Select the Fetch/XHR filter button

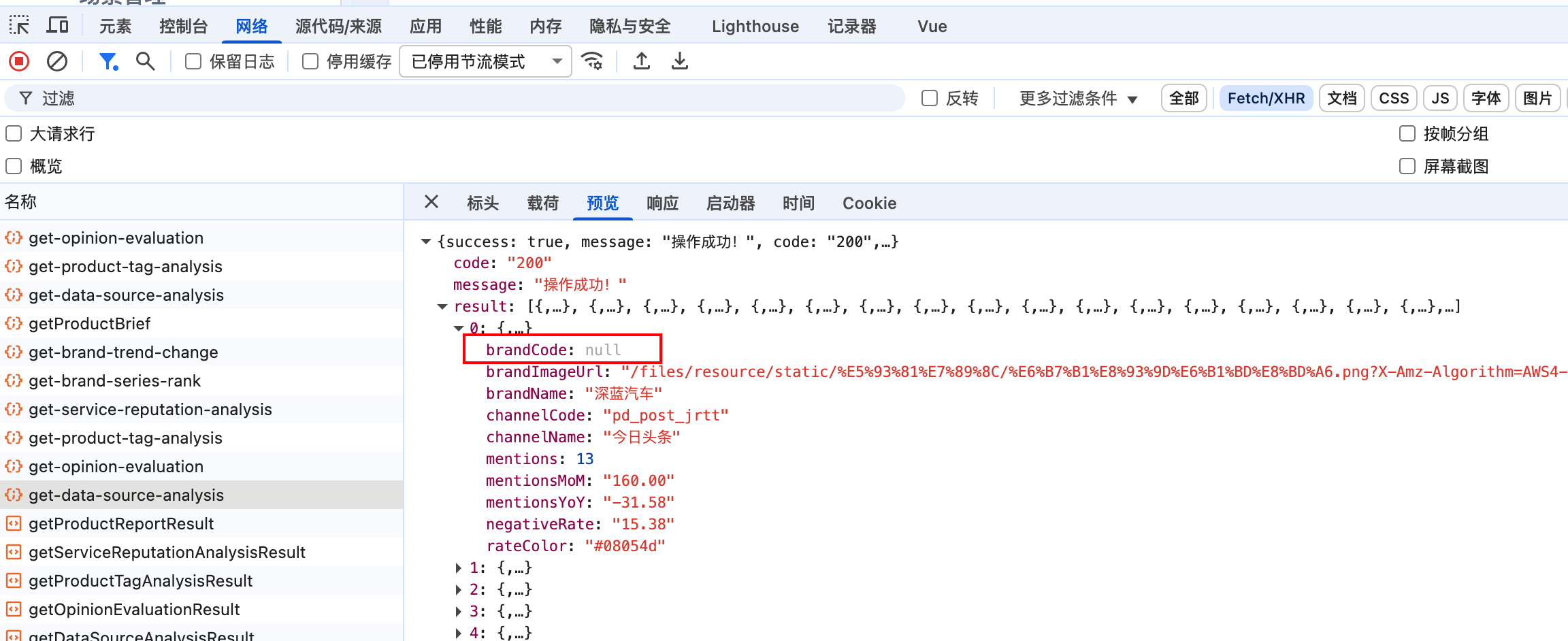pos(1266,99)
